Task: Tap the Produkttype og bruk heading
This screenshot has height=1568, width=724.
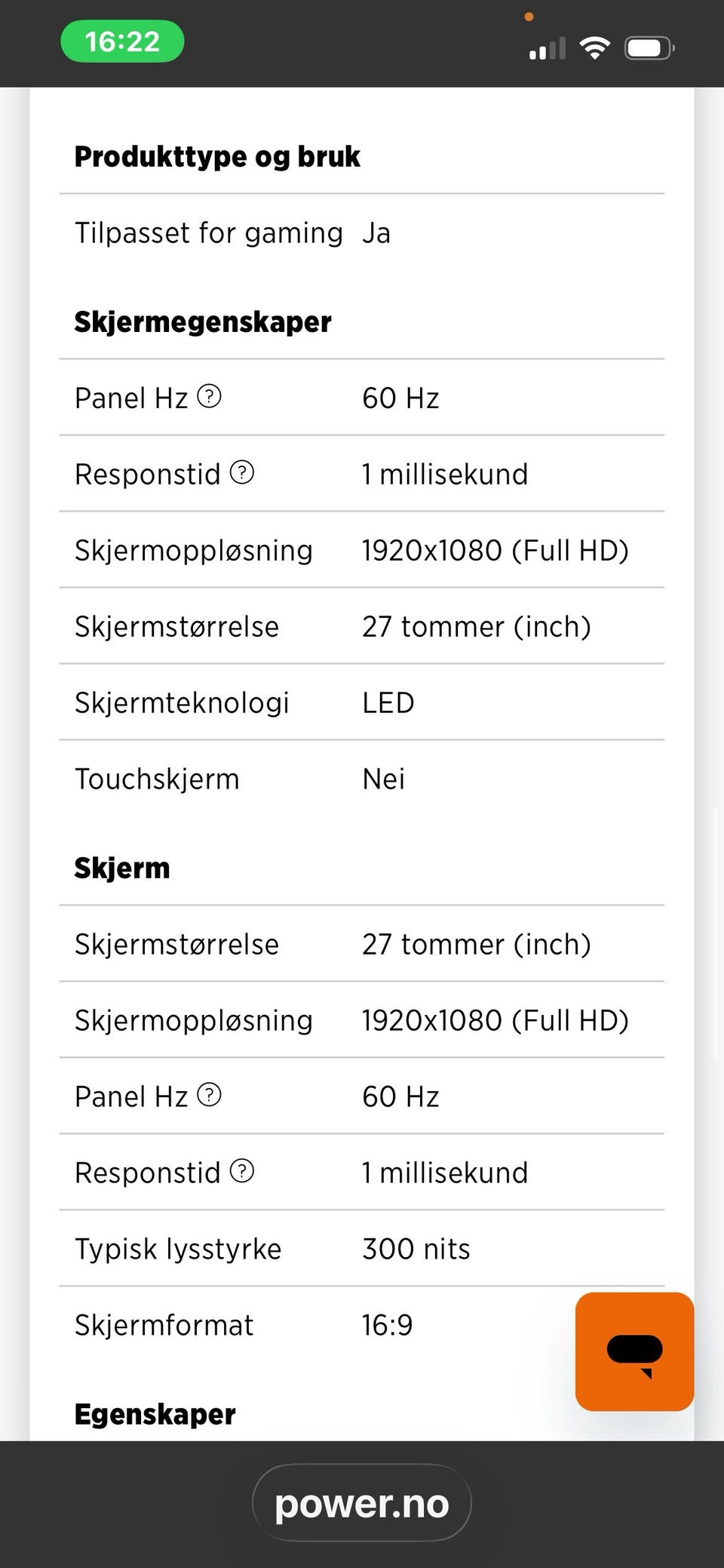Action: (x=217, y=156)
